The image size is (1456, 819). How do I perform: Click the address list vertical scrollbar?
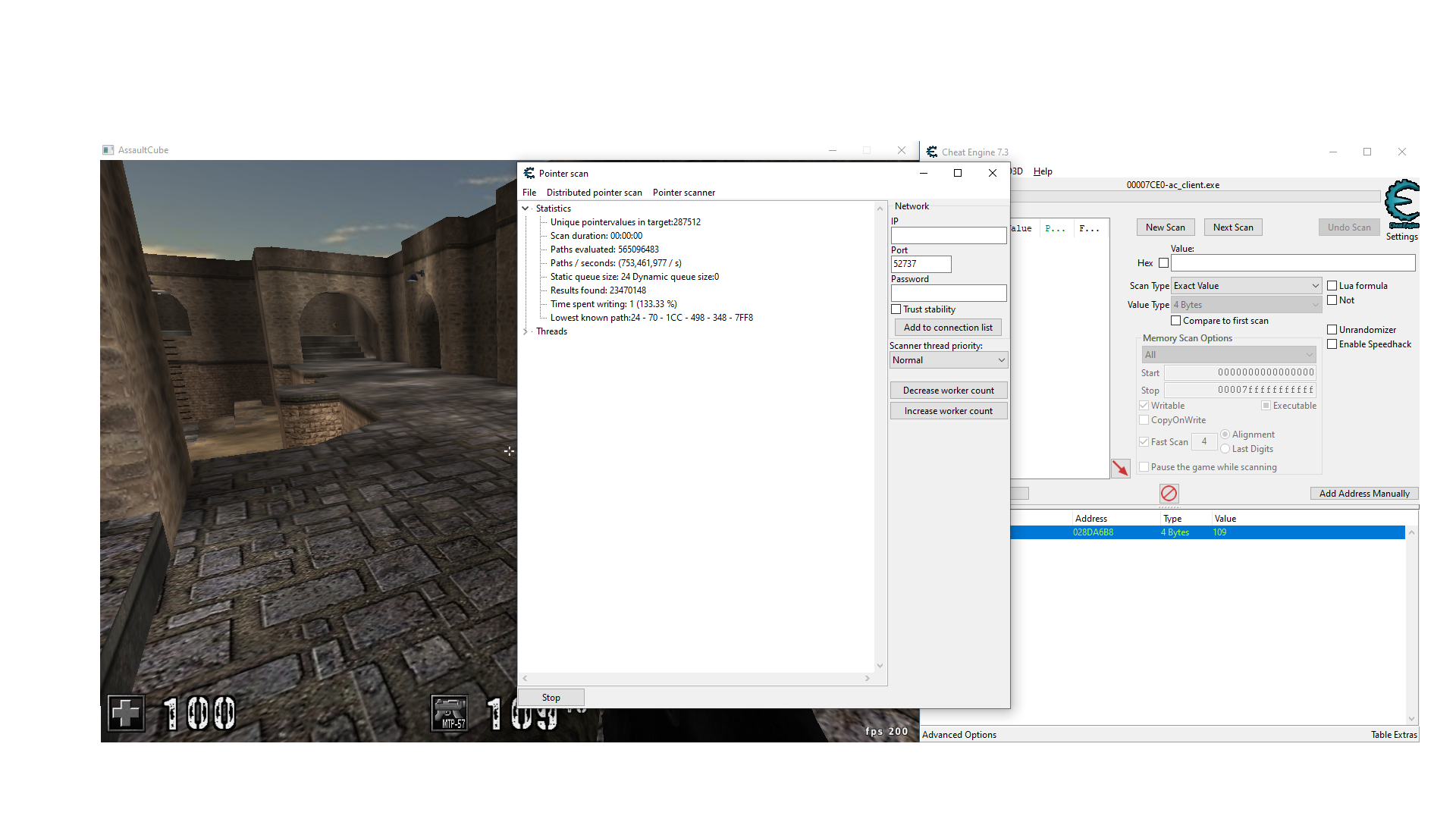click(1411, 626)
